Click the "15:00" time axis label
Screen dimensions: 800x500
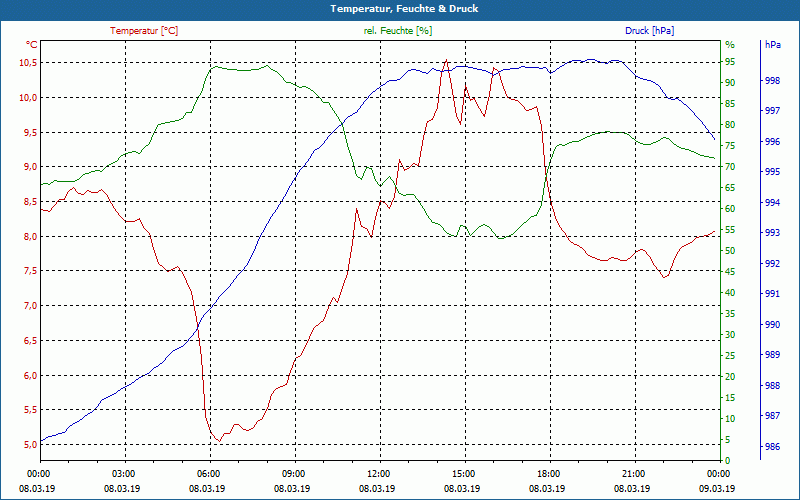pyautogui.click(x=462, y=473)
